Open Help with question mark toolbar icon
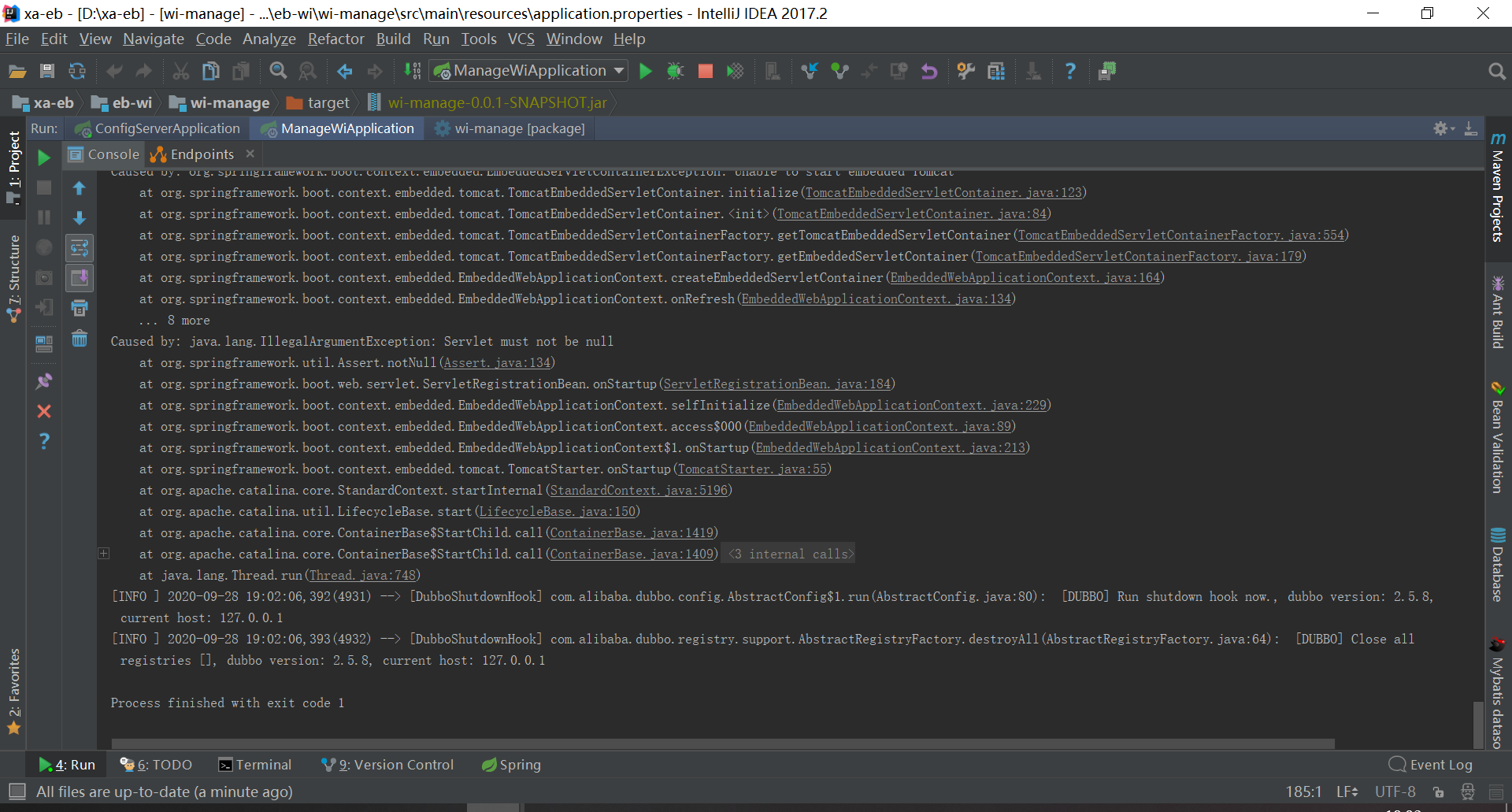Screen dimensions: 1512x812 click(x=1070, y=71)
